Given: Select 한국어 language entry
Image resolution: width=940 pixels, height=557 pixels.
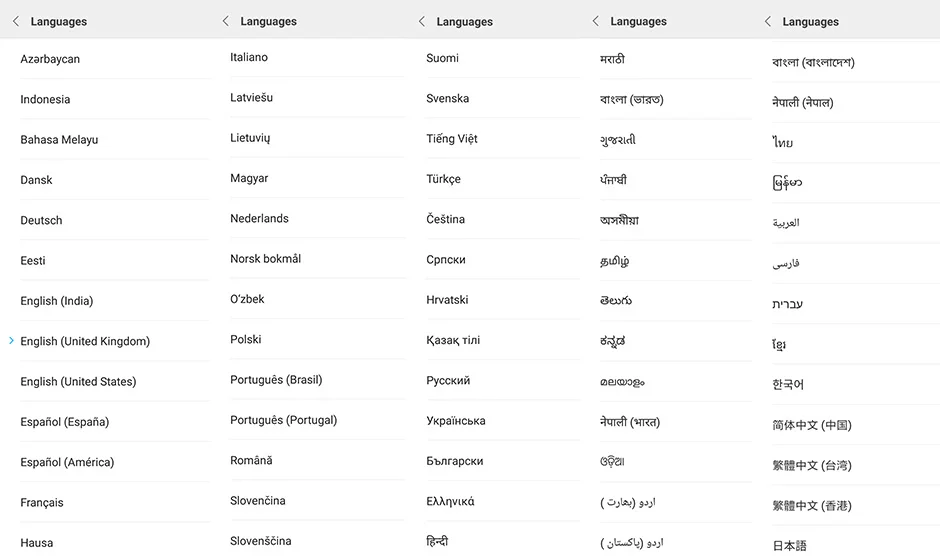Looking at the screenshot, I should click(x=788, y=384).
